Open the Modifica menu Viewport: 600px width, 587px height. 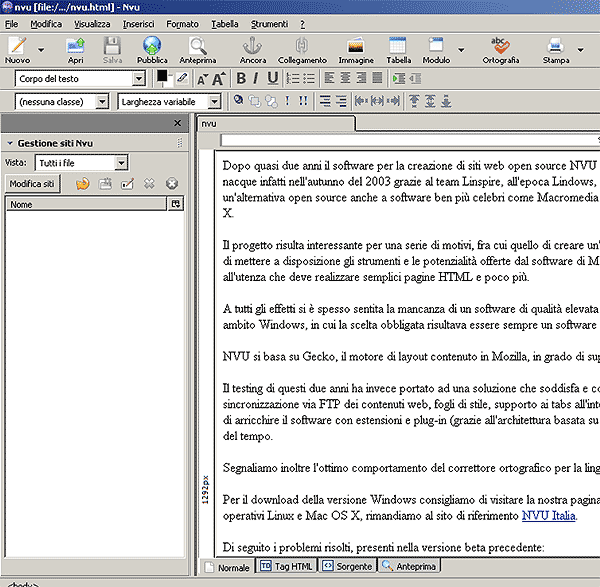point(46,24)
